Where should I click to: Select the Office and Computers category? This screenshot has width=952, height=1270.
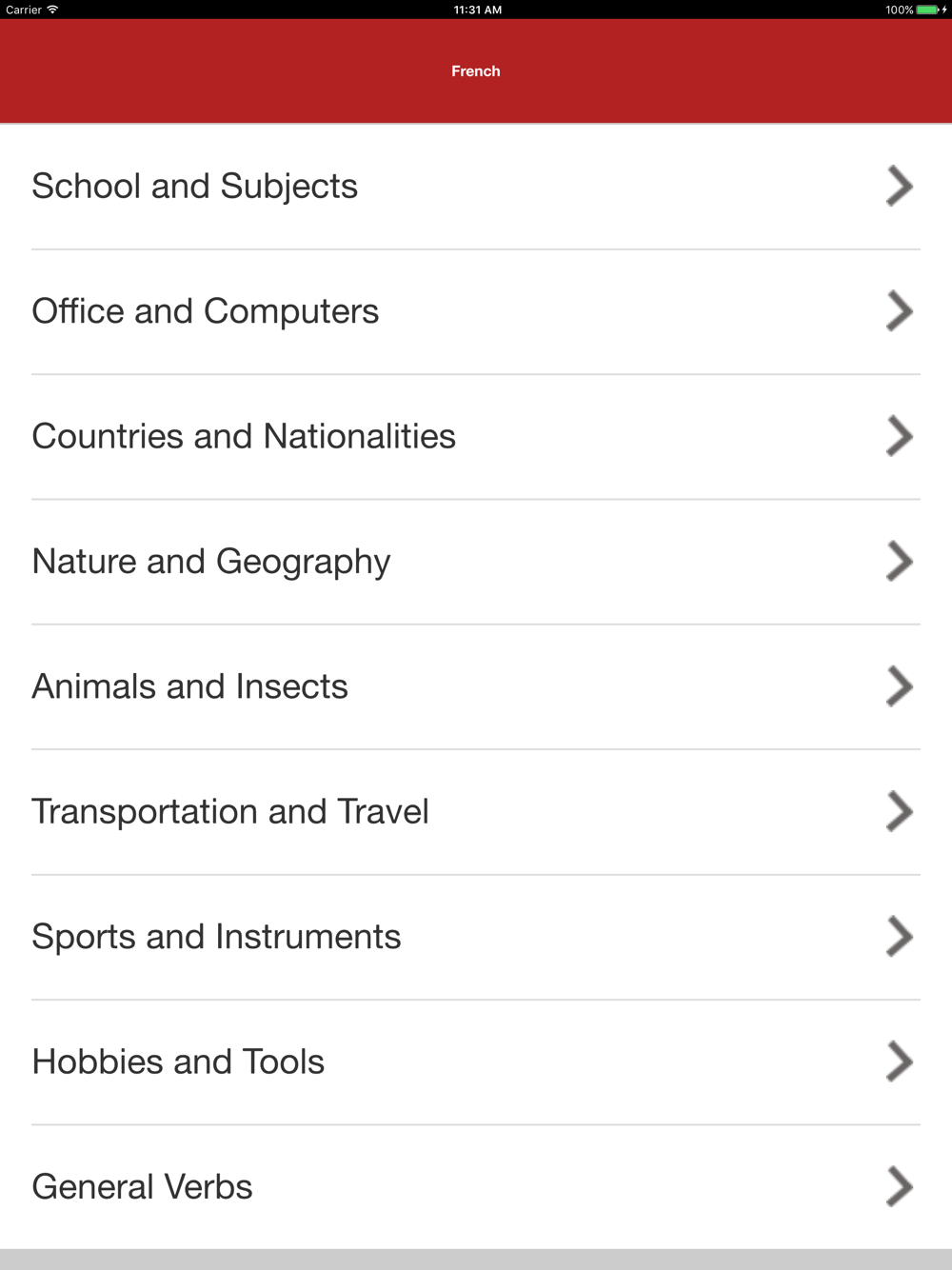[x=206, y=311]
